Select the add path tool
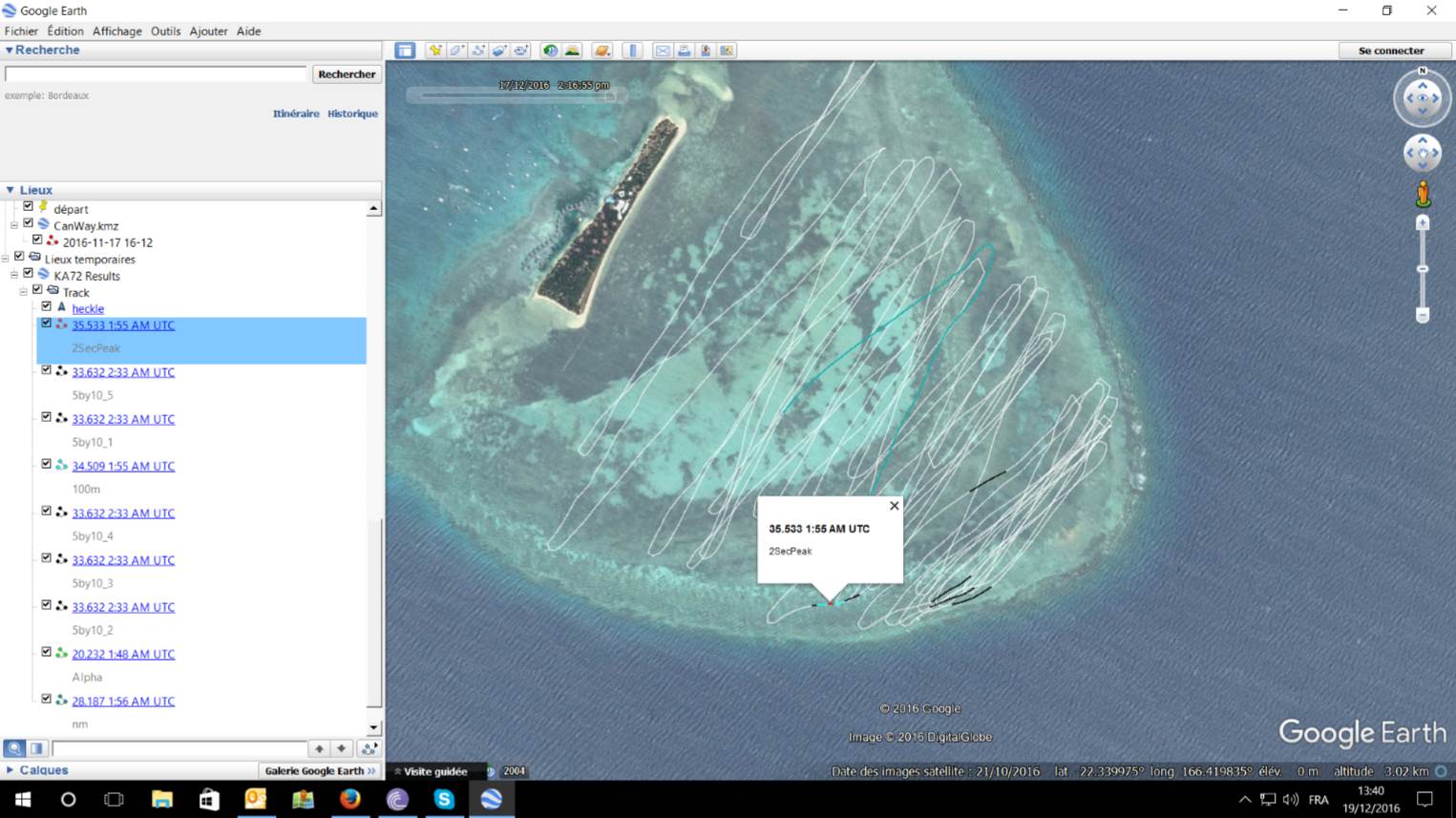This screenshot has height=818, width=1456. pyautogui.click(x=478, y=51)
